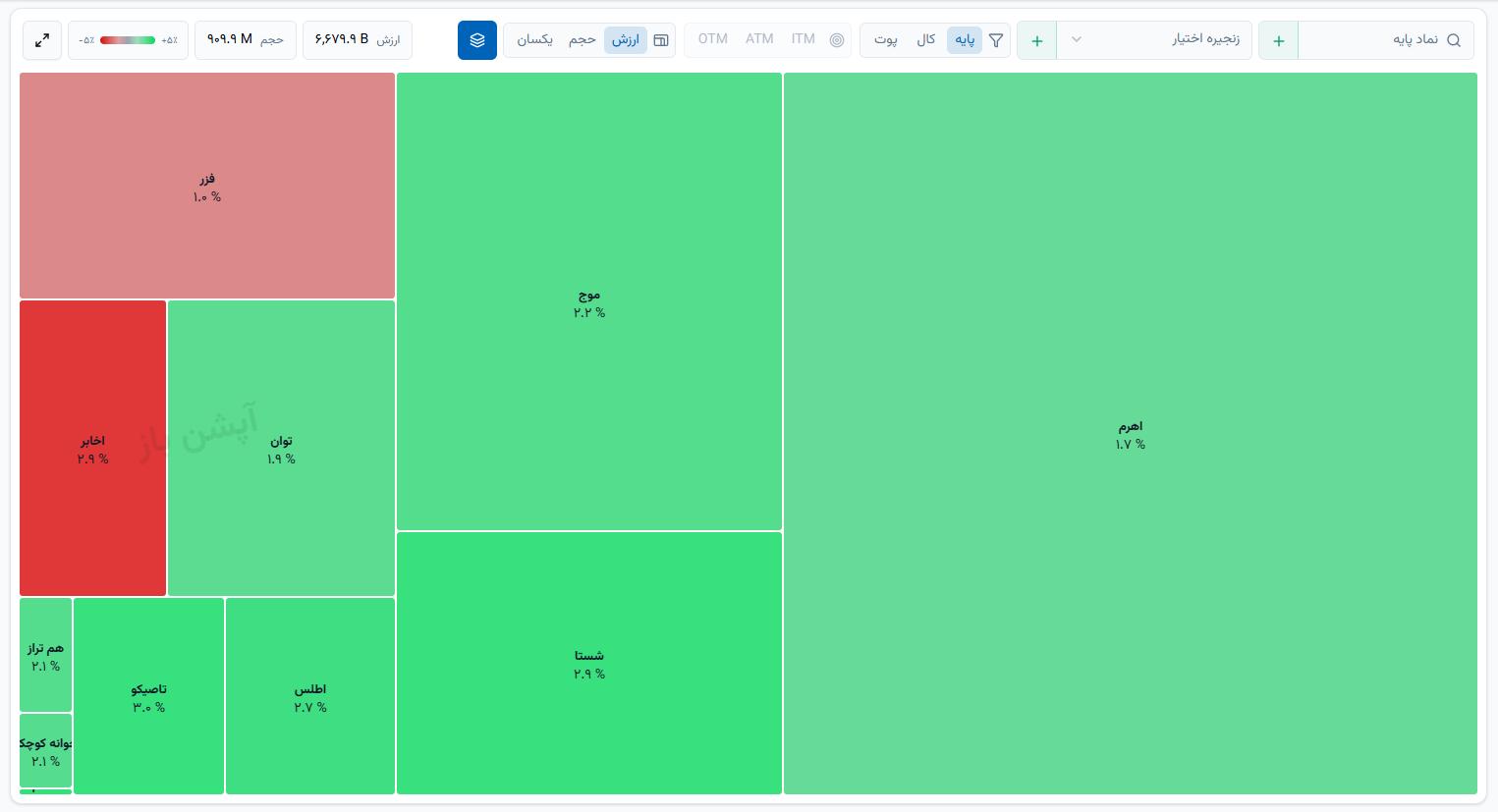Viewport: 1498px width, 812px height.
Task: Click the search magnifier icon
Action: (1454, 40)
